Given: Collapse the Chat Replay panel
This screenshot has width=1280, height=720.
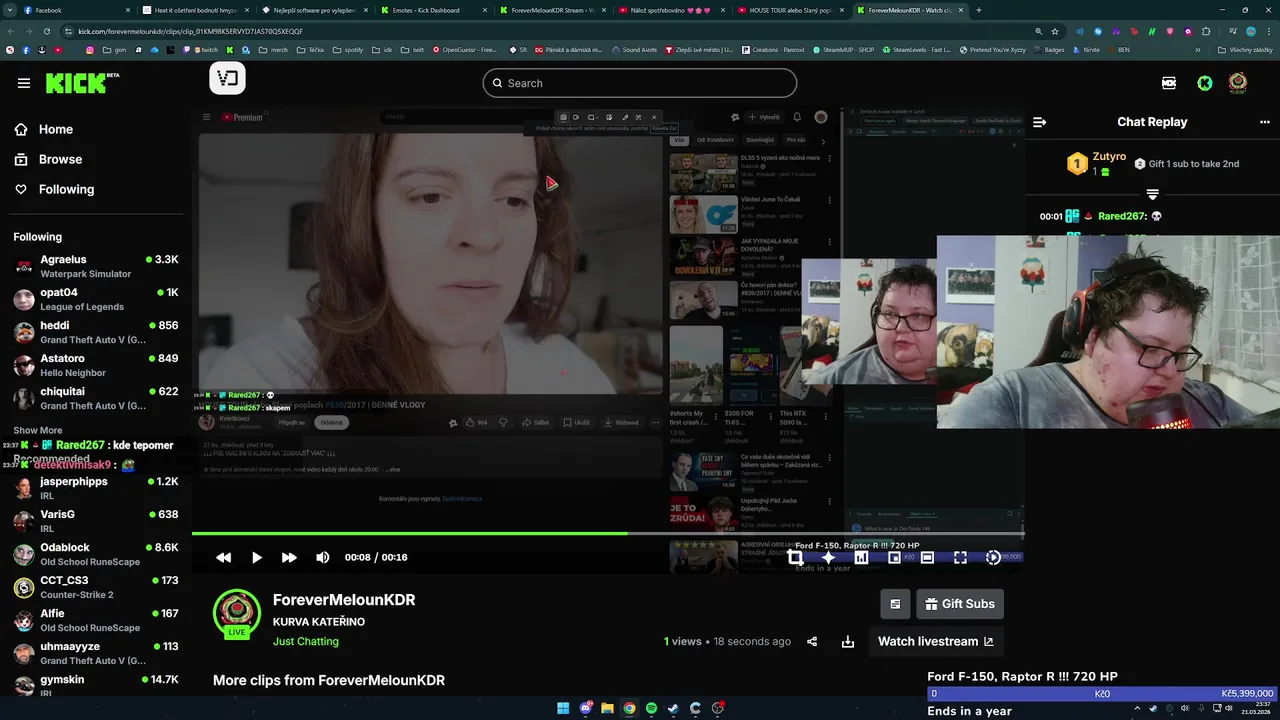Looking at the screenshot, I should click(x=1039, y=122).
